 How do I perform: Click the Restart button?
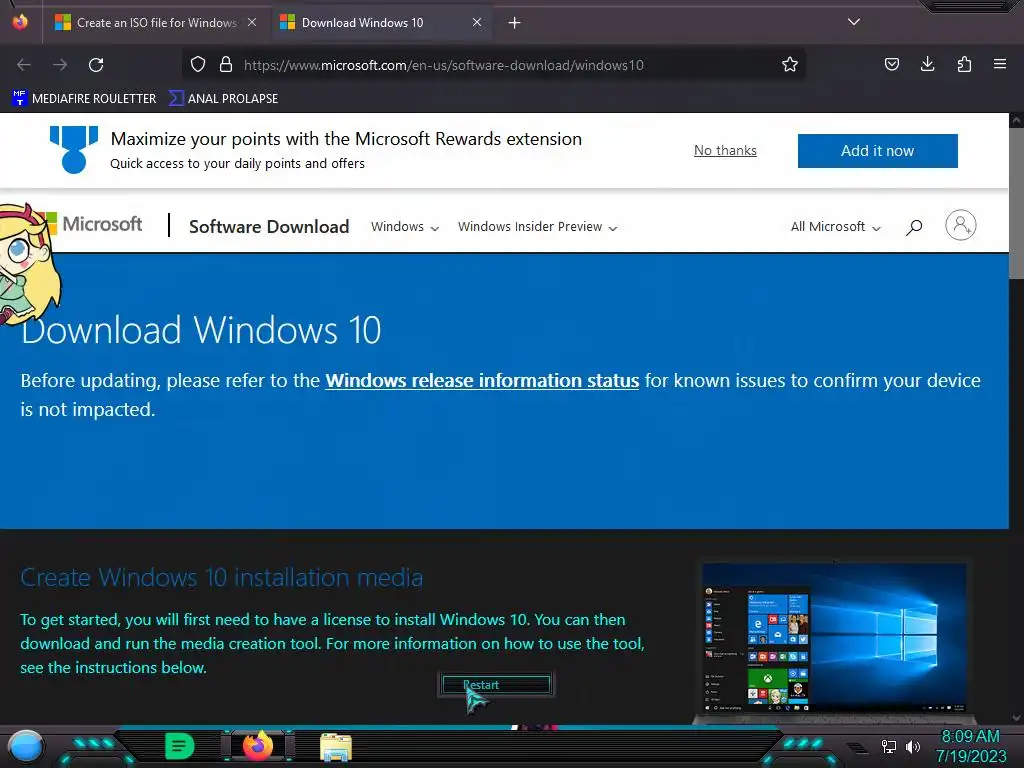click(x=496, y=684)
